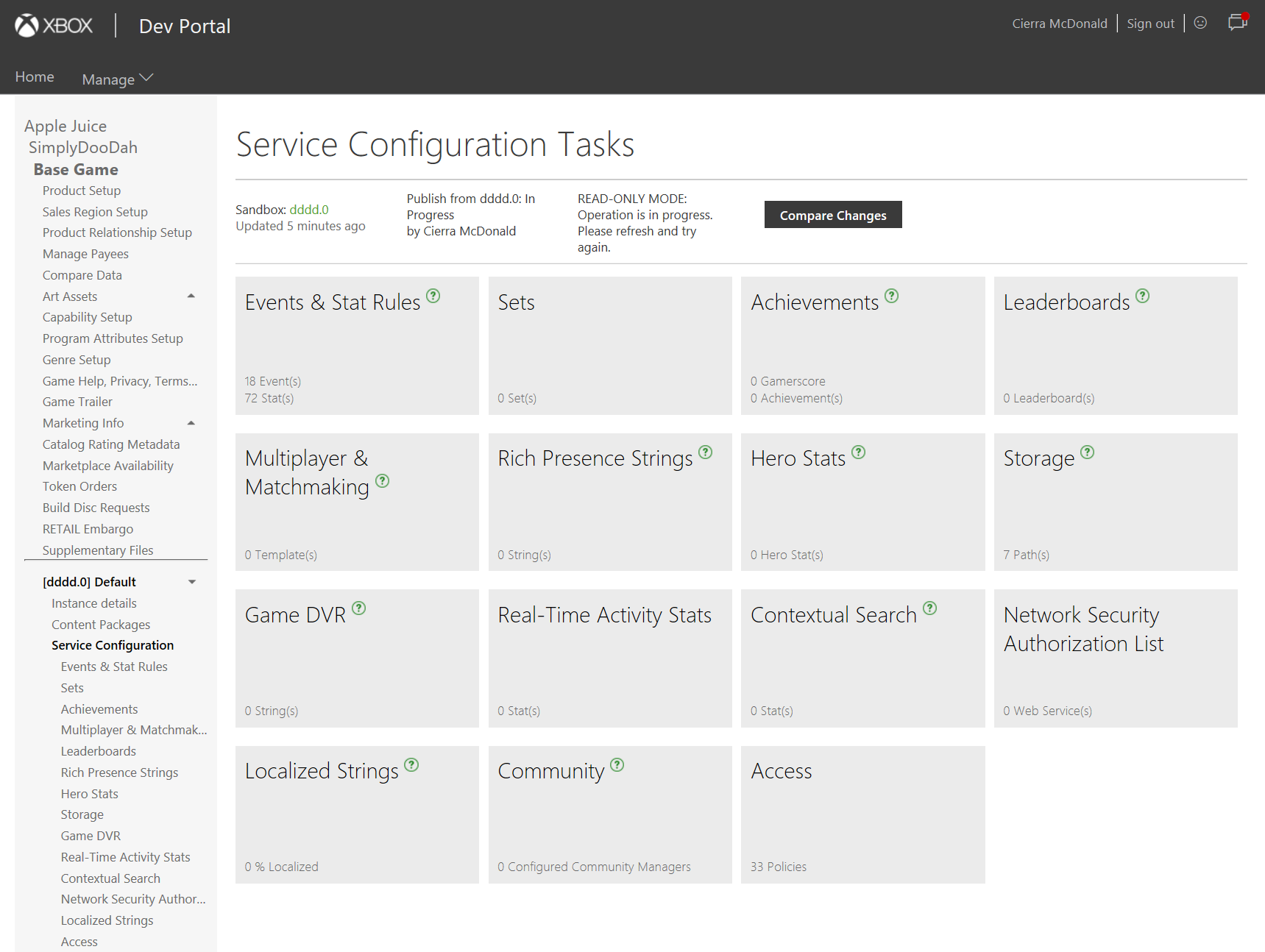The image size is (1265, 952).
Task: Open sidebar Achievements link
Action: coord(99,709)
